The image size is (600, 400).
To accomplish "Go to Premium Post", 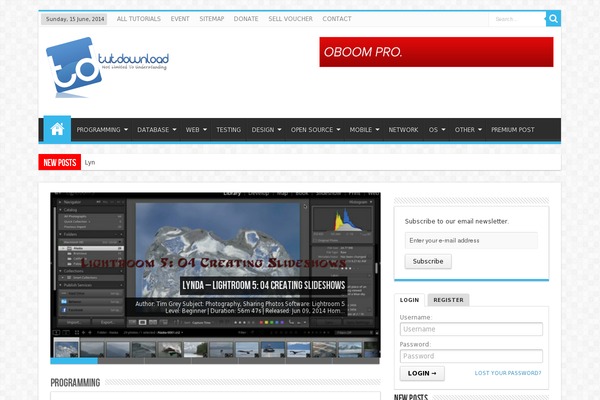I will [513, 130].
